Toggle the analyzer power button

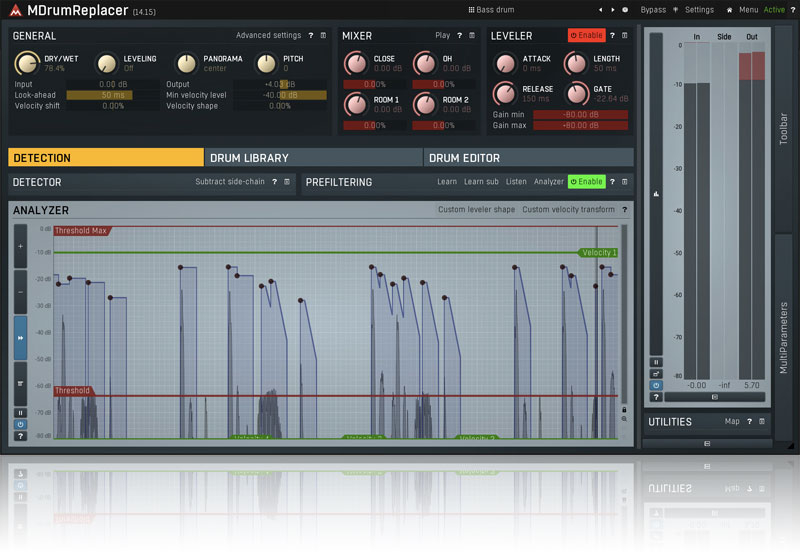pos(21,424)
